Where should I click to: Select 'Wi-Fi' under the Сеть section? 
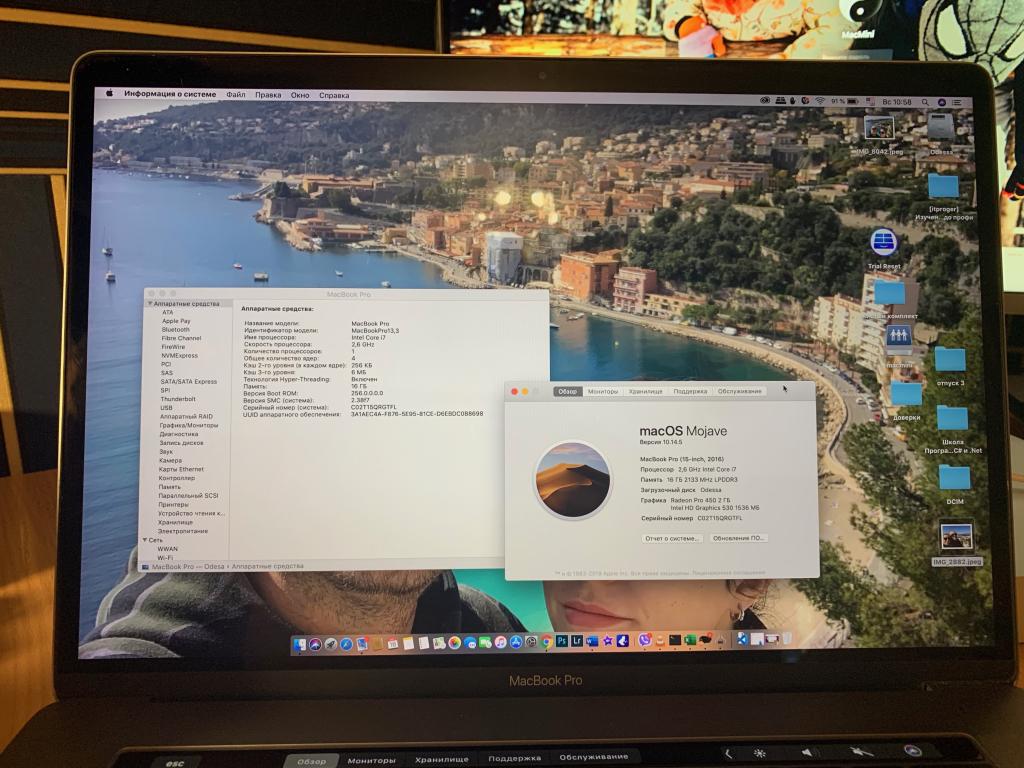click(x=165, y=558)
